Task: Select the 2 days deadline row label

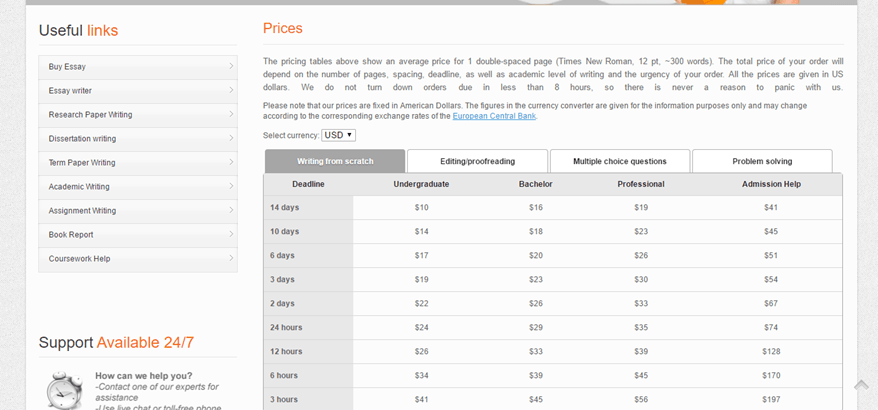Action: tap(282, 304)
